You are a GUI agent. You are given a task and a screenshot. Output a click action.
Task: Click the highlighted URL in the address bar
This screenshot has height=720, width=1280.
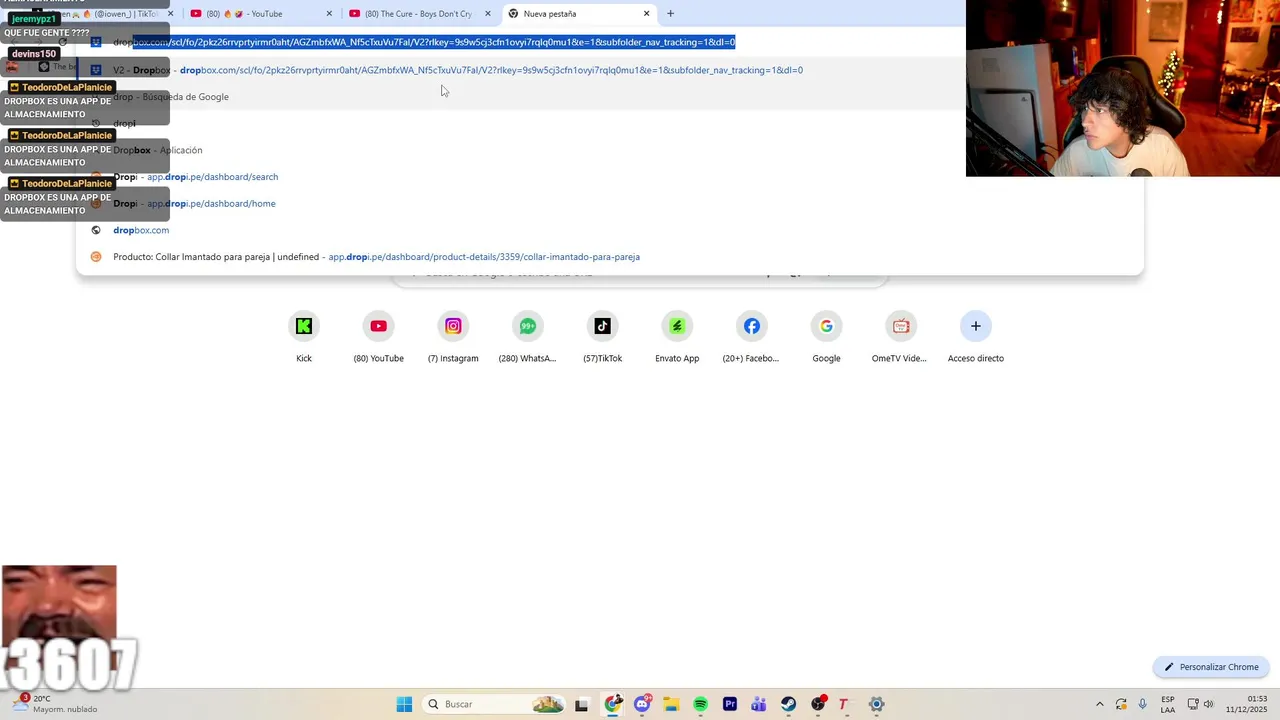[434, 42]
